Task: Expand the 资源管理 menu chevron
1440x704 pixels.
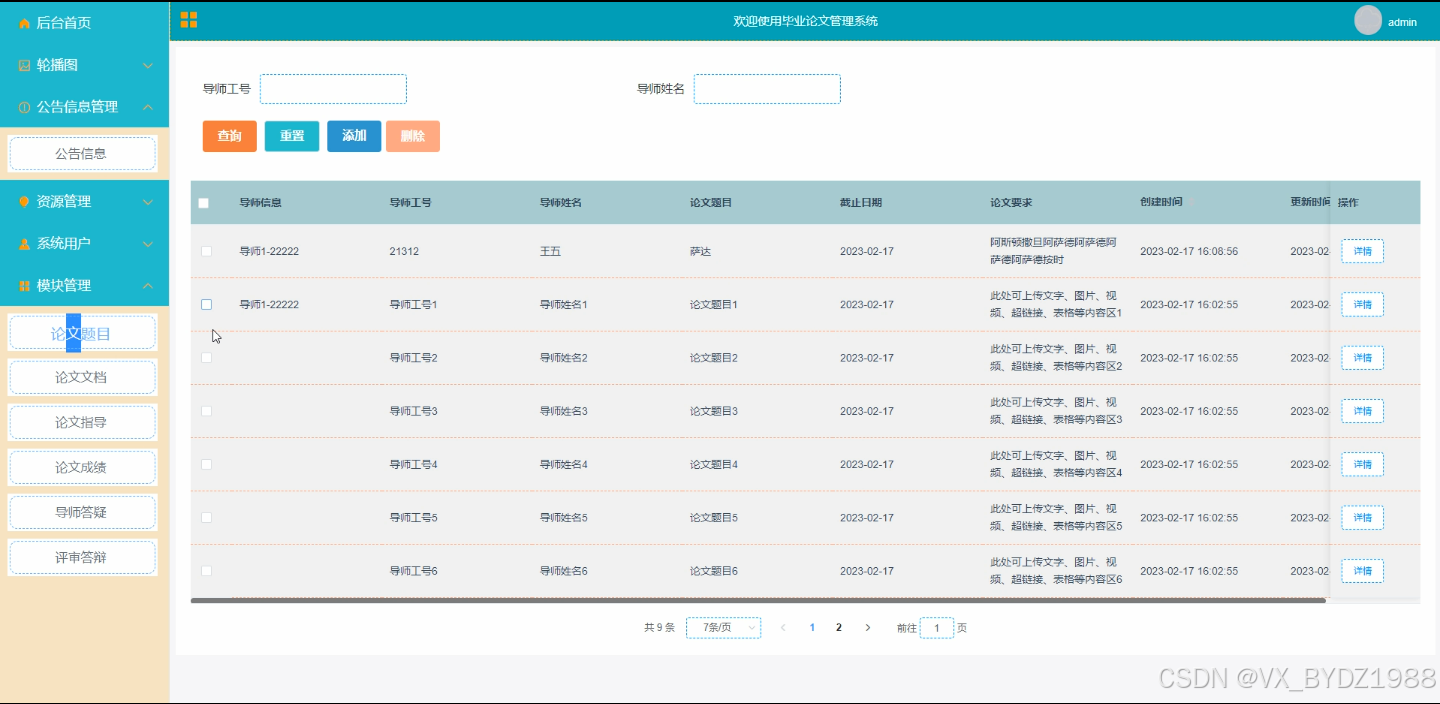Action: click(148, 201)
